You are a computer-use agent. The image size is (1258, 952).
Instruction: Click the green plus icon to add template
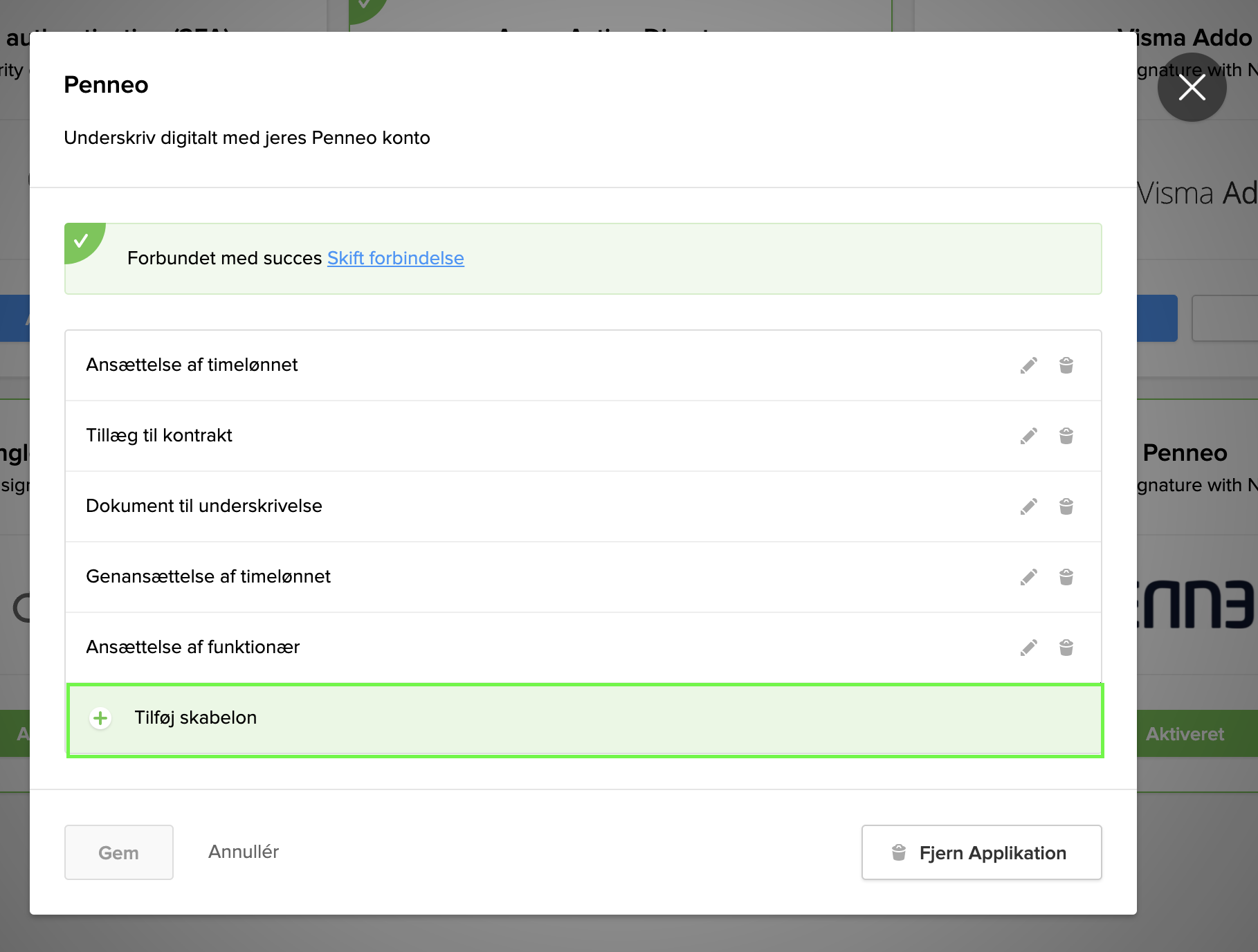click(100, 718)
